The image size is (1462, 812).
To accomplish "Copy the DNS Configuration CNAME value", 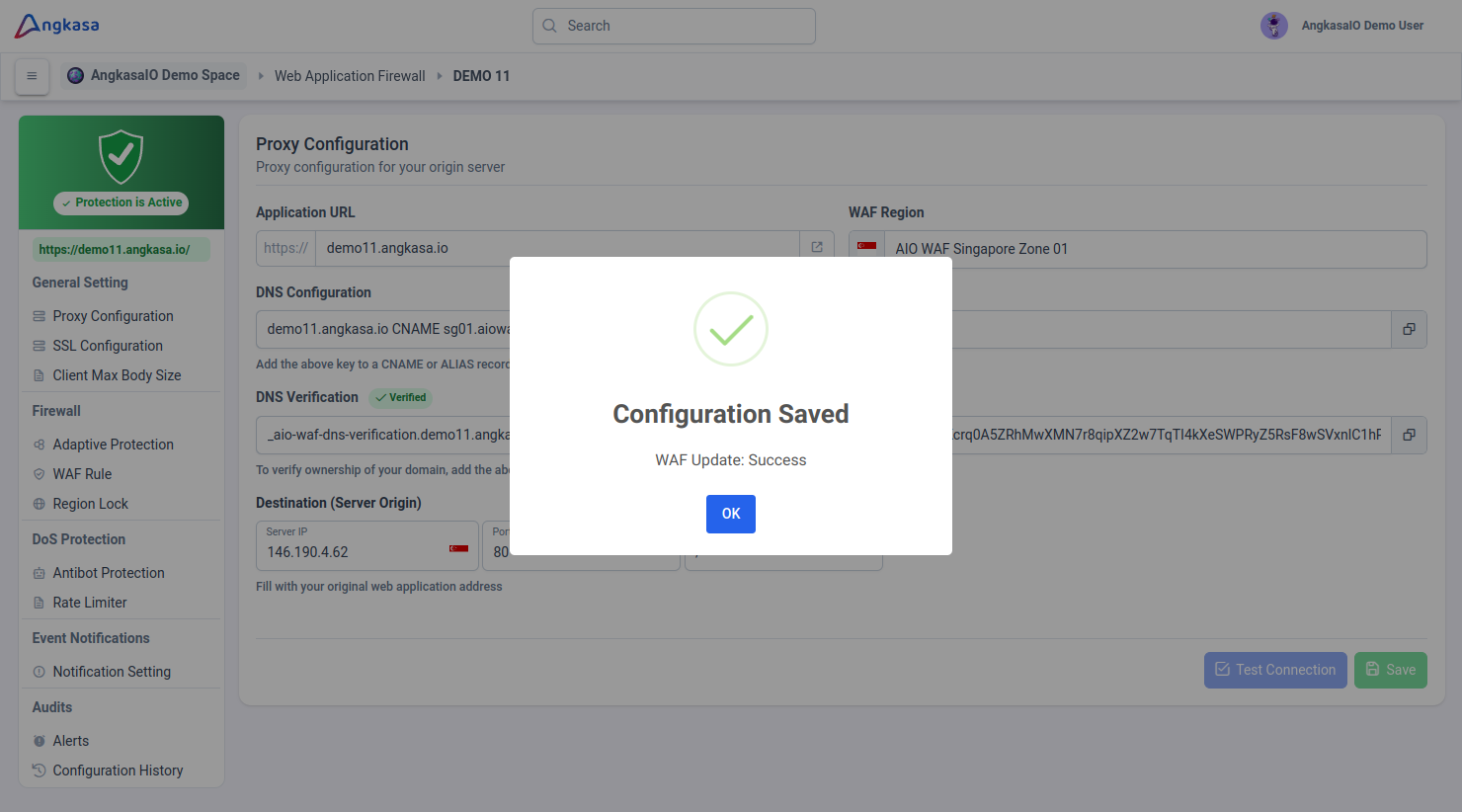I will pos(1410,329).
